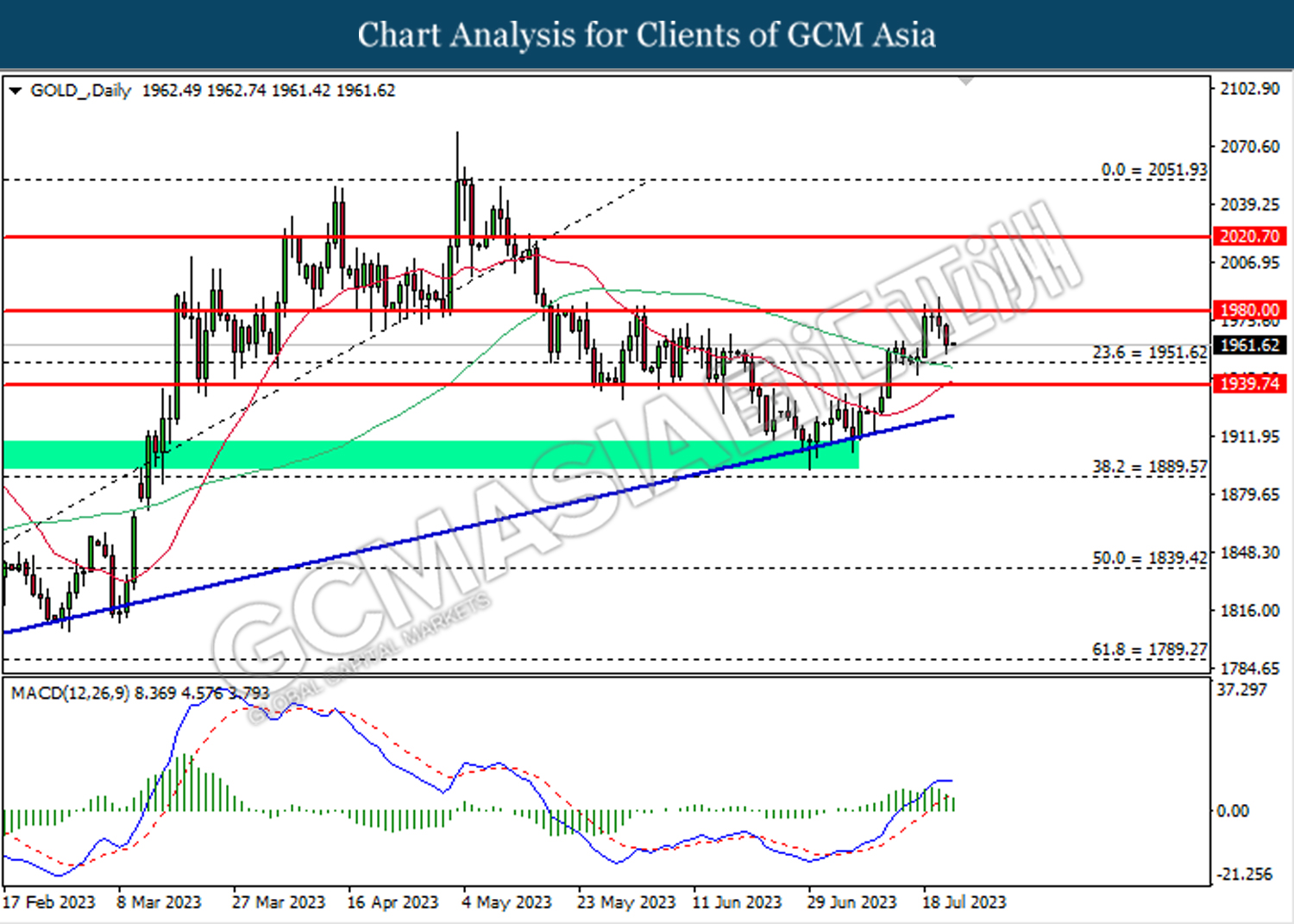Click the 29 Jun 2023 date label
This screenshot has width=1294, height=924.
(x=852, y=902)
